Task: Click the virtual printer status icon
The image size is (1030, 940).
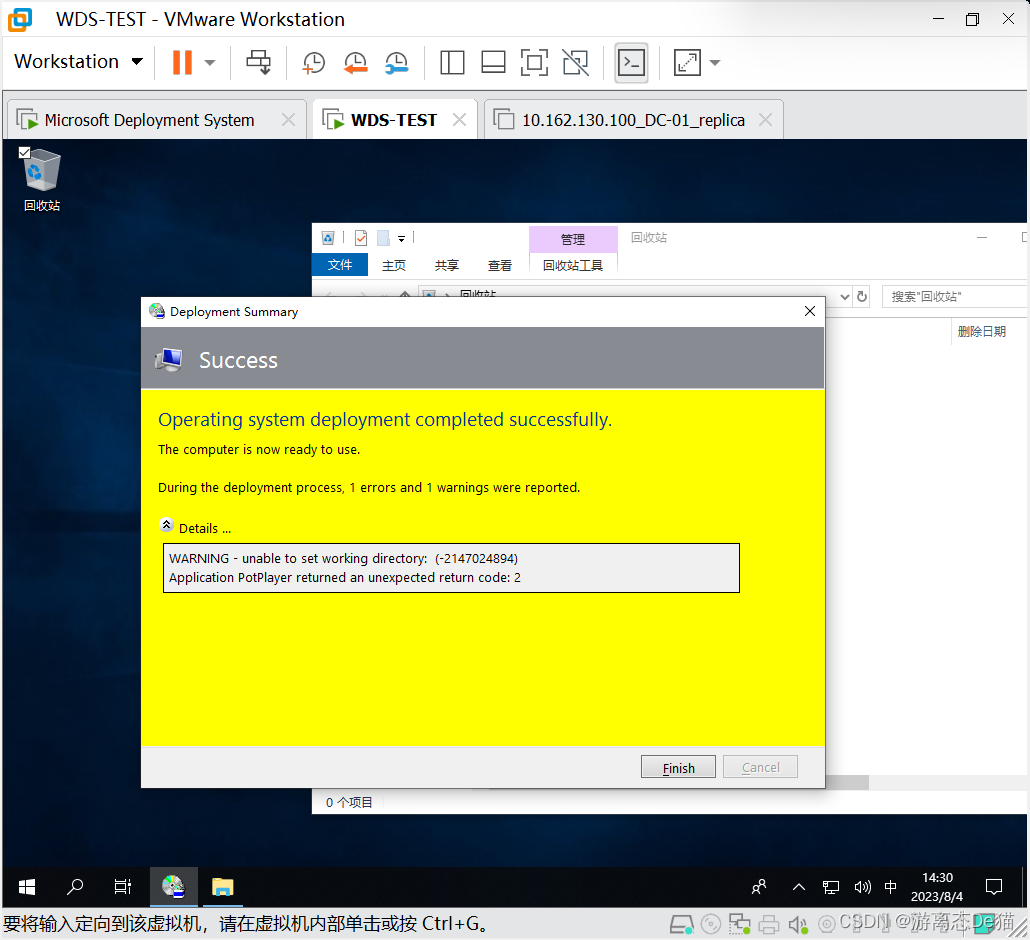Action: [769, 924]
